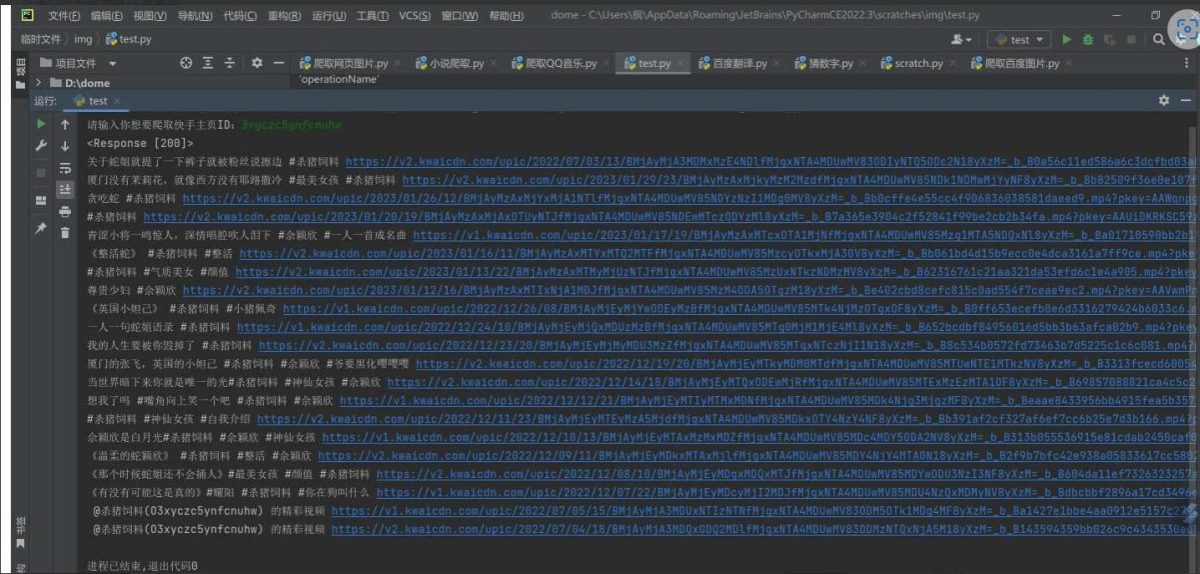
Task: Toggle scroll to end in console
Action: [x=65, y=189]
